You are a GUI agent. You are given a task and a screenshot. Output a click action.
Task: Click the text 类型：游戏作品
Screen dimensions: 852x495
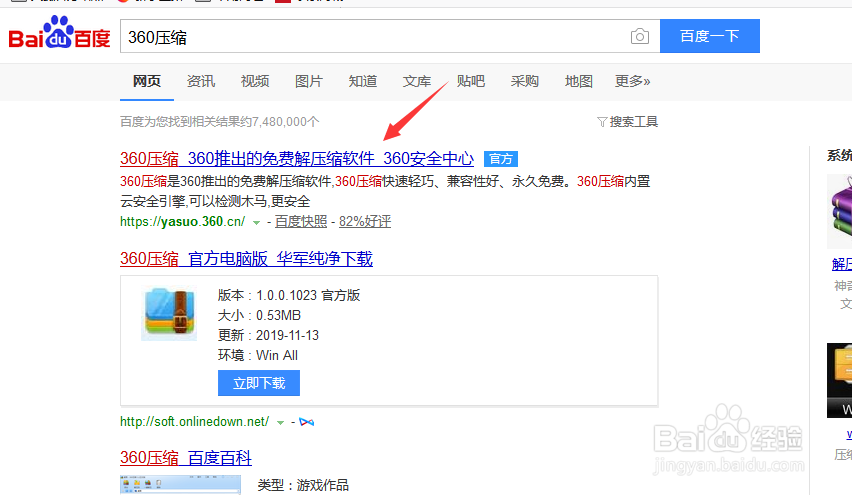pyautogui.click(x=303, y=485)
